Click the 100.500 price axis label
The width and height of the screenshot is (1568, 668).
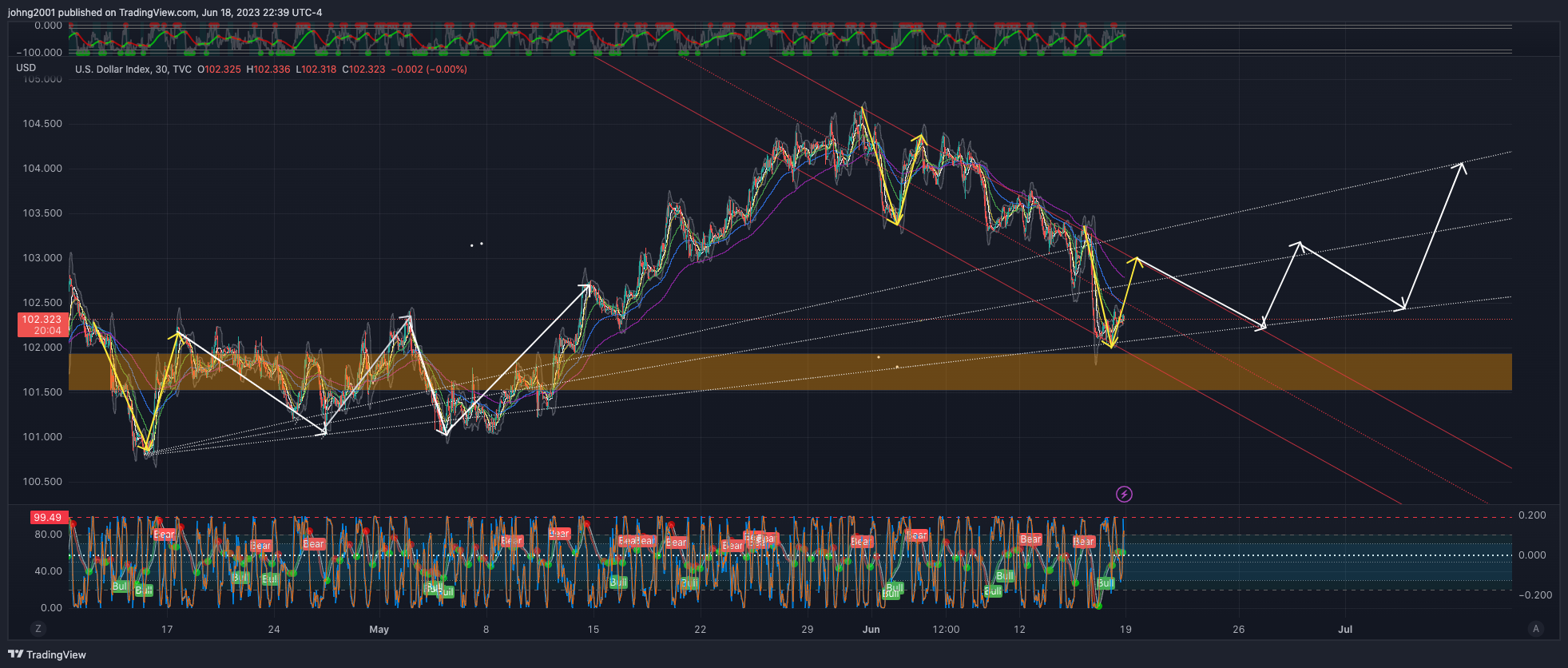point(42,482)
